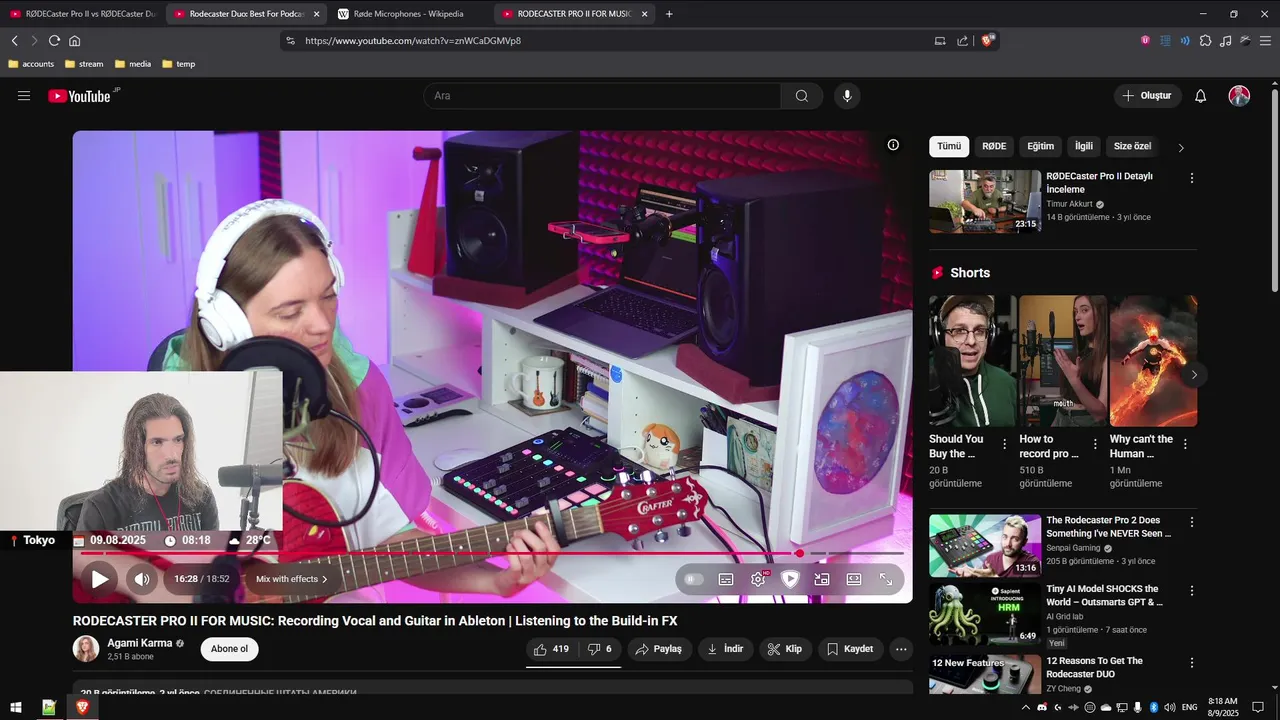
Task: Open the Agami Karma channel name
Action: pyautogui.click(x=140, y=643)
